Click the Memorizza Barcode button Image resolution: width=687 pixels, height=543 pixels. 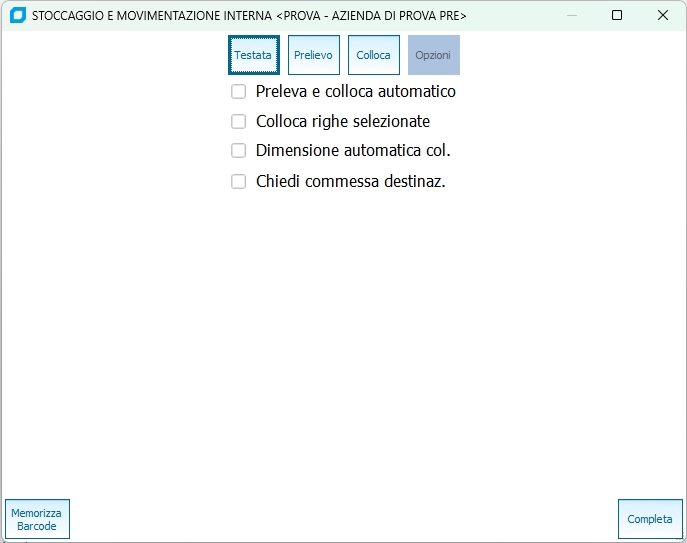pos(37,519)
